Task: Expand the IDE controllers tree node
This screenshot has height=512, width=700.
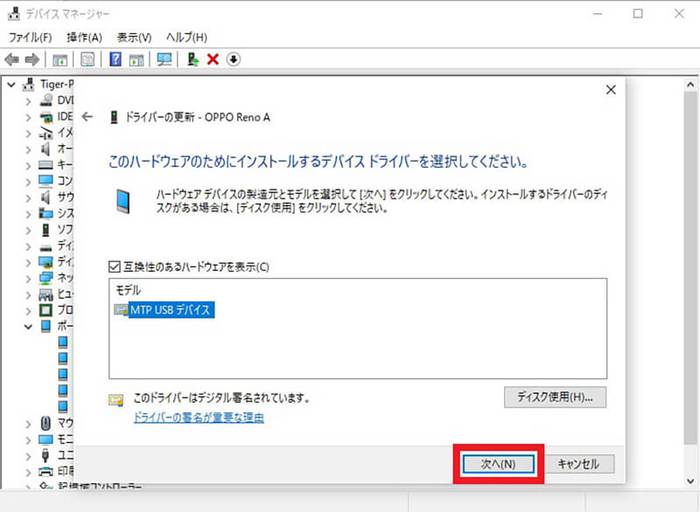Action: (28, 117)
